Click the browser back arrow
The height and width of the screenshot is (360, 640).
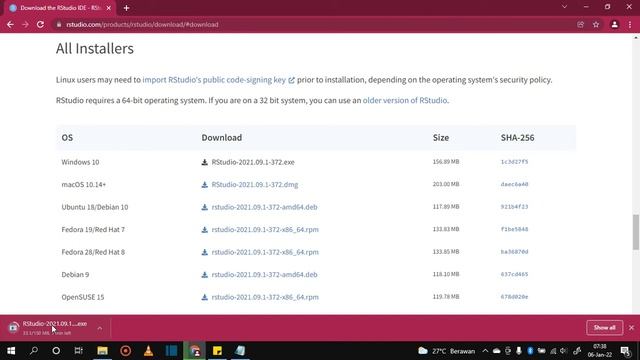(x=10, y=24)
